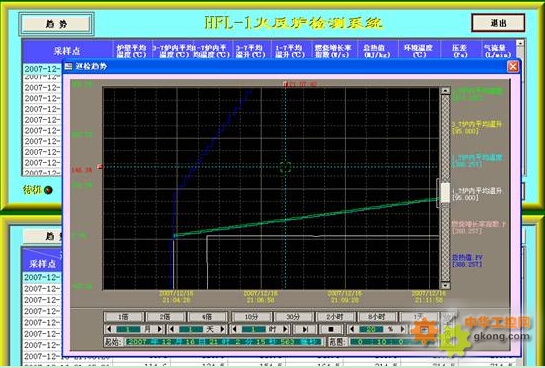Click the 退出 exit button
Screen dimensions: 545x368
click(x=498, y=23)
